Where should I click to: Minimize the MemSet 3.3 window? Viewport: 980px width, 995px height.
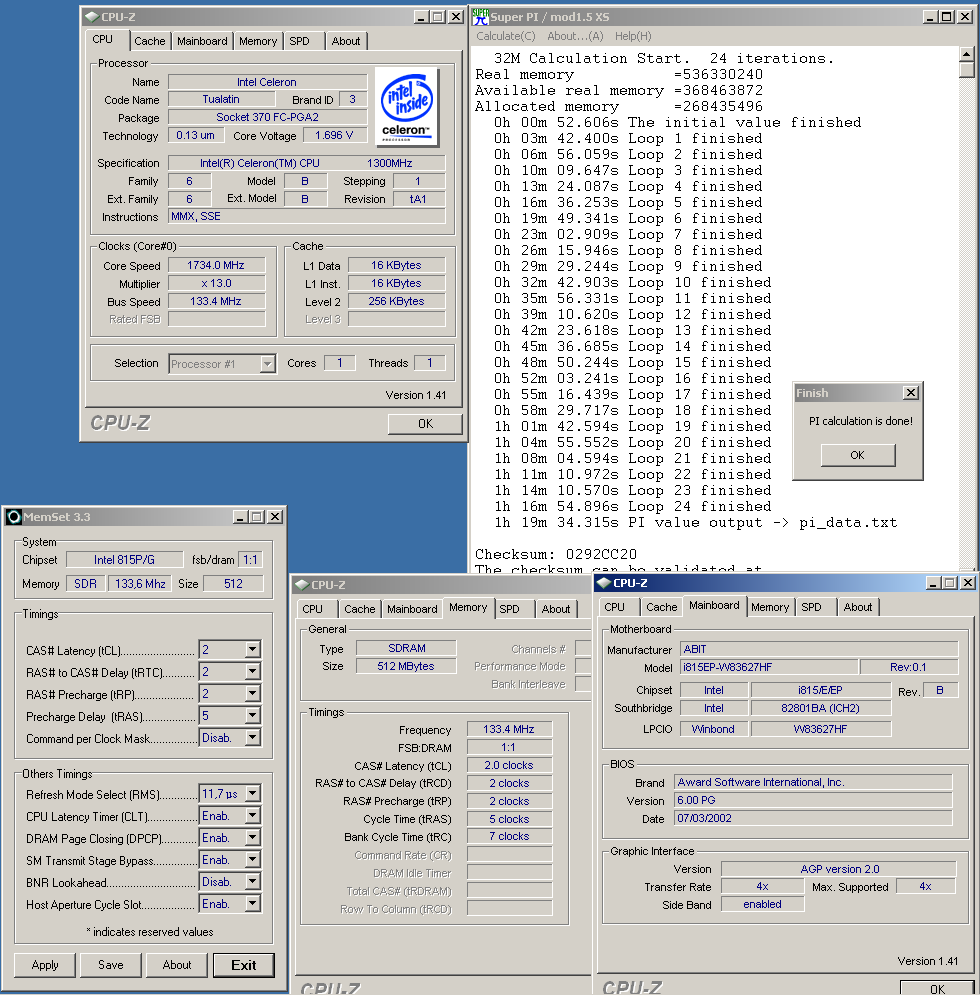point(240,517)
